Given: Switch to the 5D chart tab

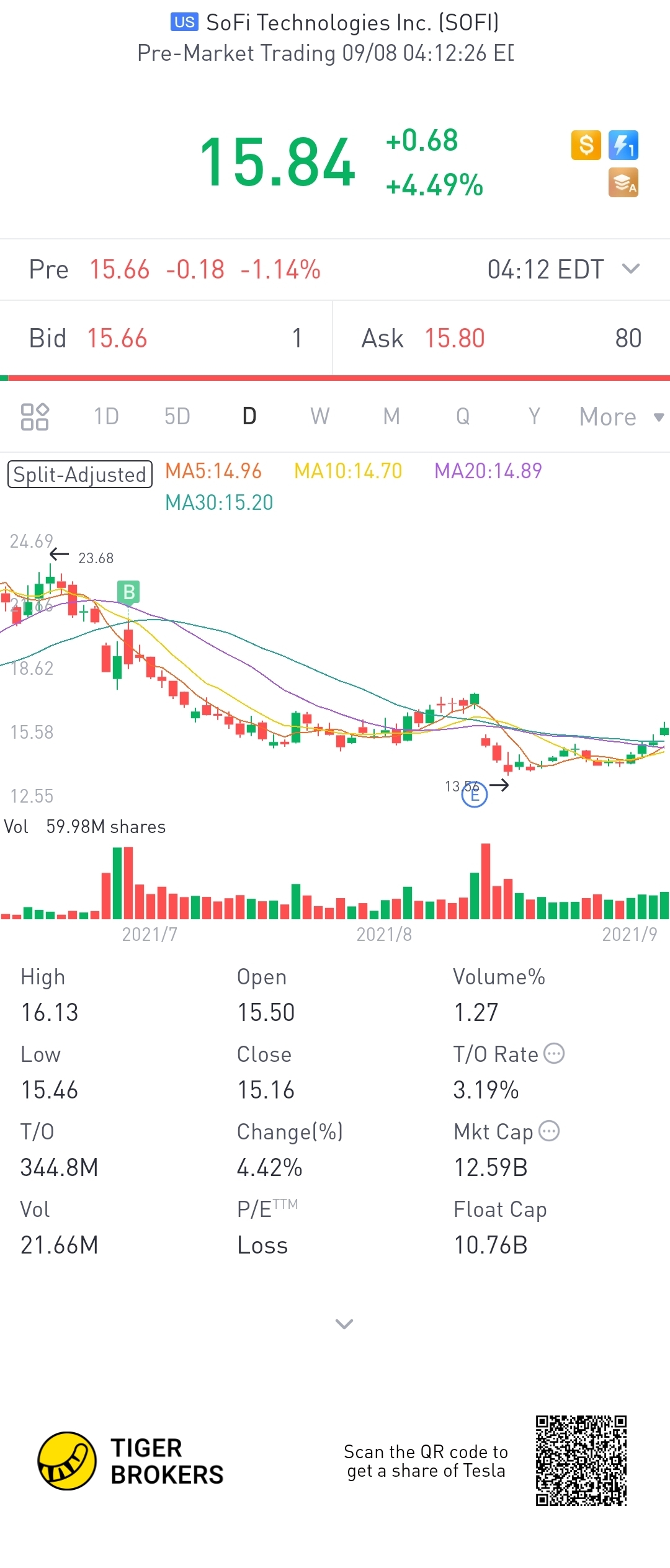Looking at the screenshot, I should click(177, 416).
